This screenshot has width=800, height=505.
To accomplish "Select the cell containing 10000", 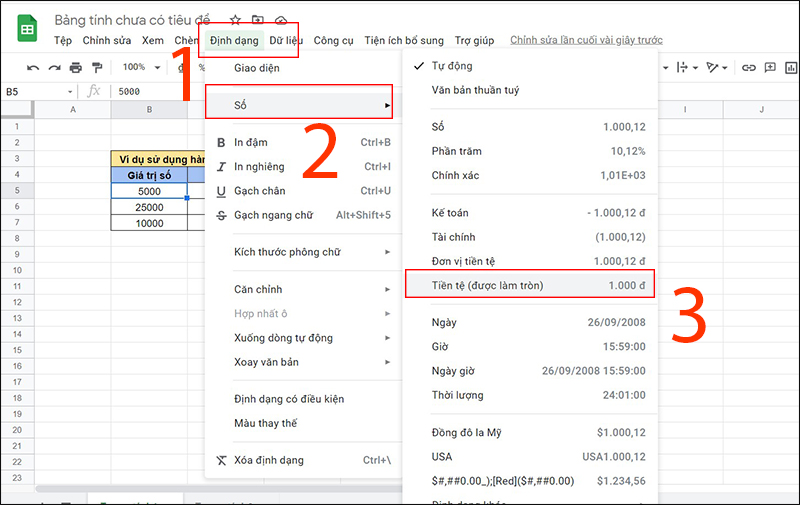I will tap(149, 223).
